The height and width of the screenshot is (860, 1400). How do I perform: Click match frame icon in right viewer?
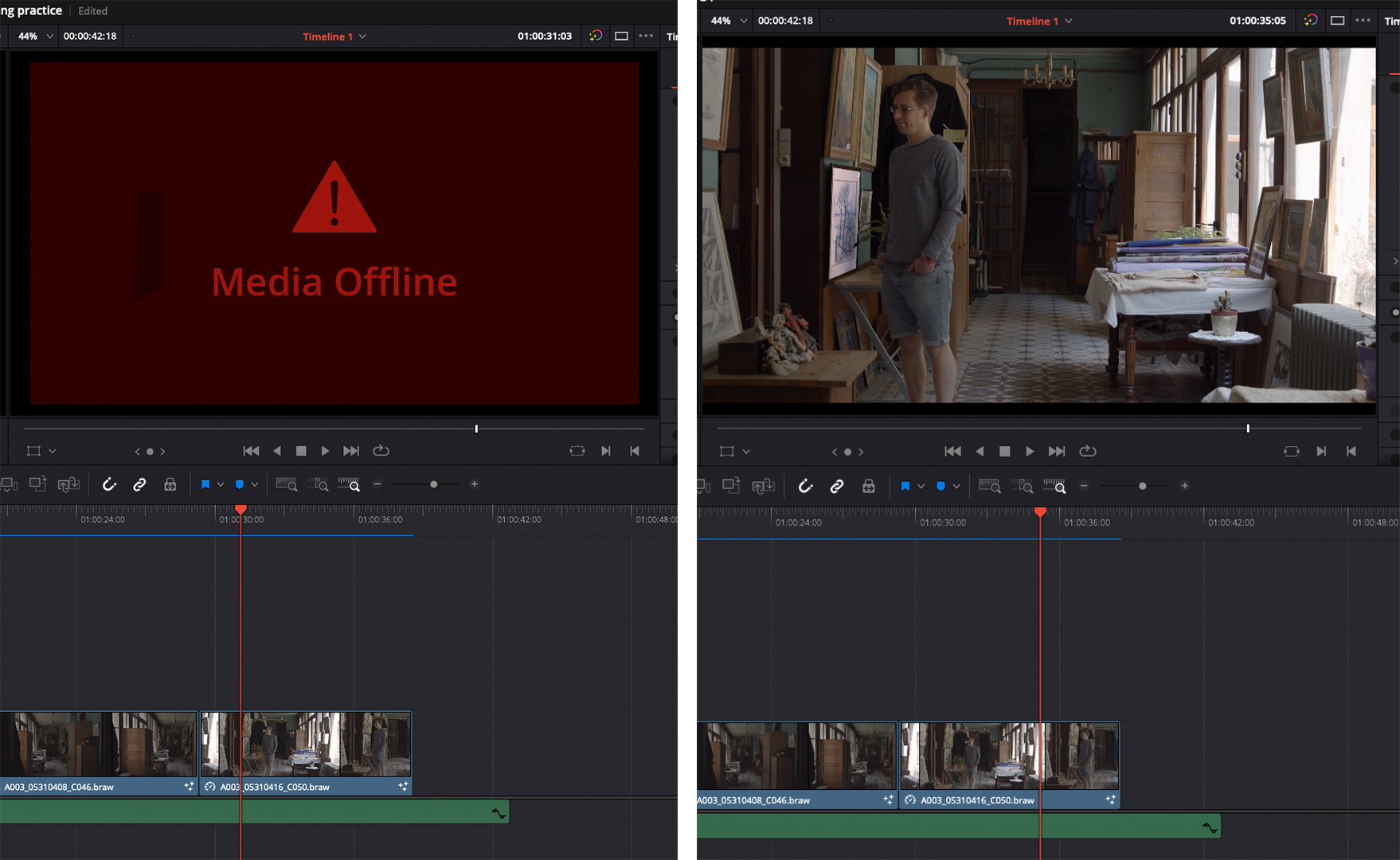point(1292,451)
